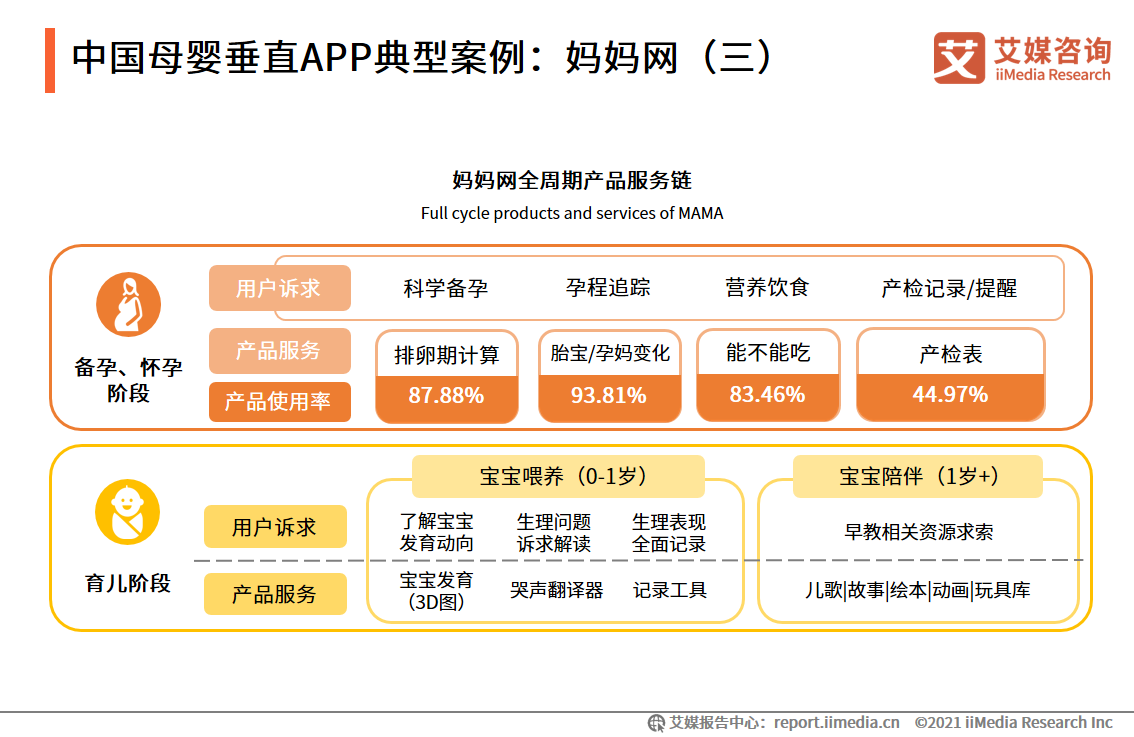Click the 艾媒咨询 brand name text

(x=1053, y=50)
